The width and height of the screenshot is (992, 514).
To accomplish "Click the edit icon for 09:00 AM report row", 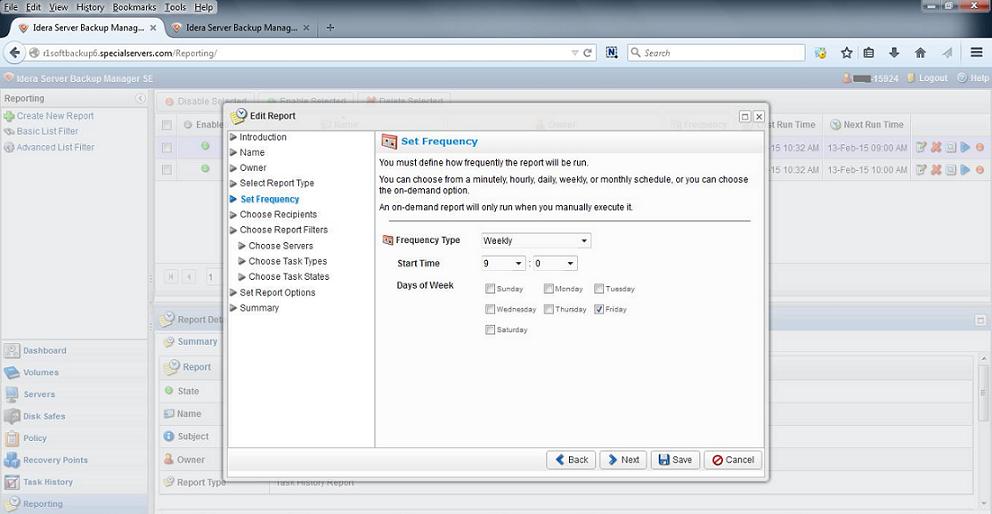I will point(921,147).
